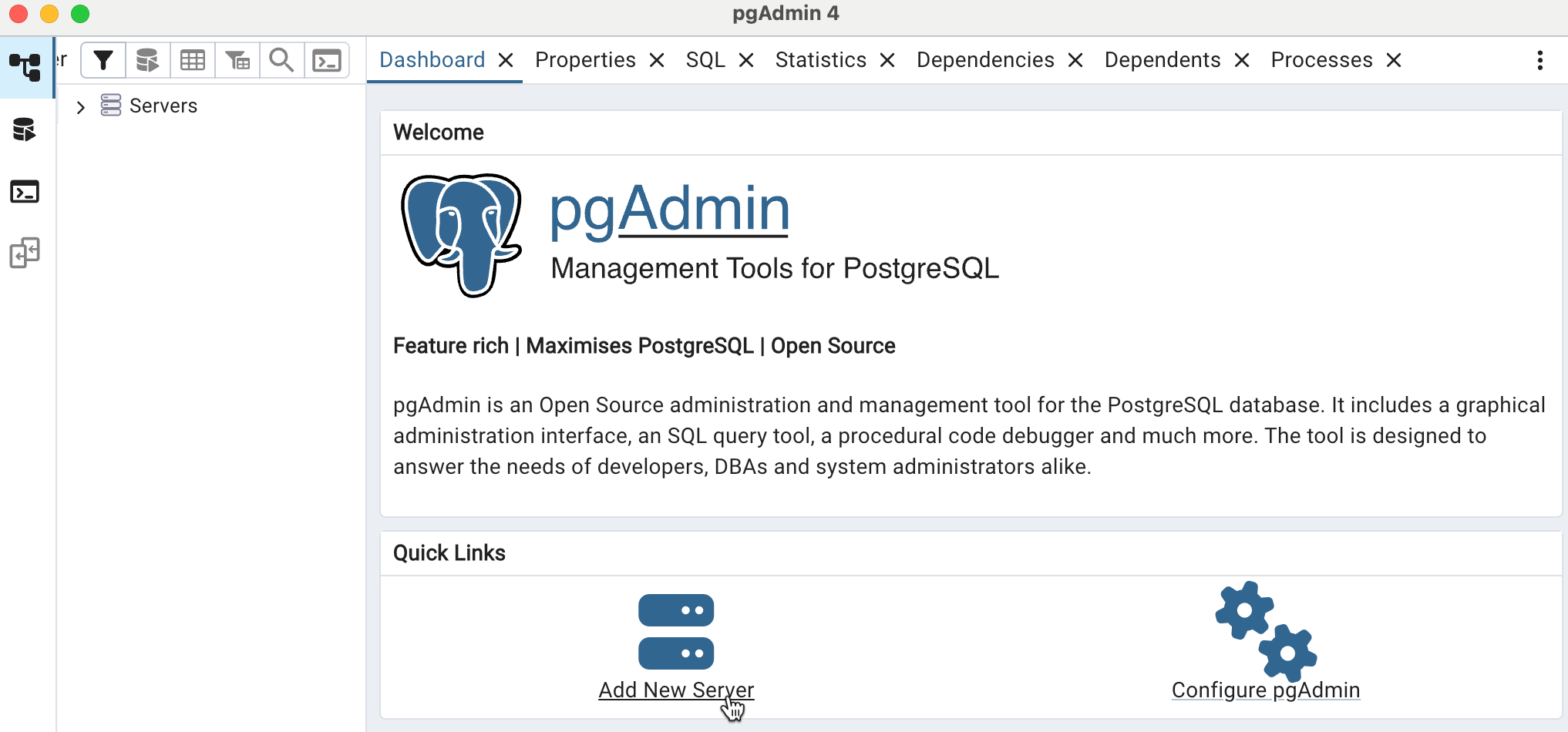Close the Processes tab
Image resolution: width=1568 pixels, height=732 pixels.
tap(1394, 60)
